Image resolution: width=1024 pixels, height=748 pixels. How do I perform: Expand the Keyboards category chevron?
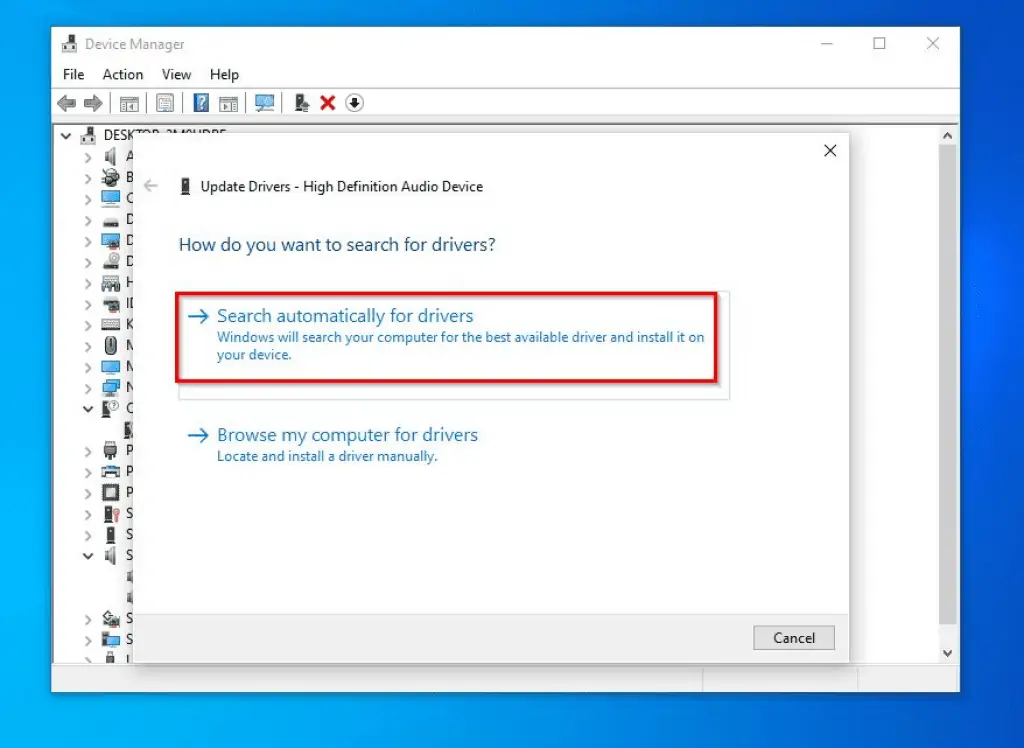tap(88, 325)
